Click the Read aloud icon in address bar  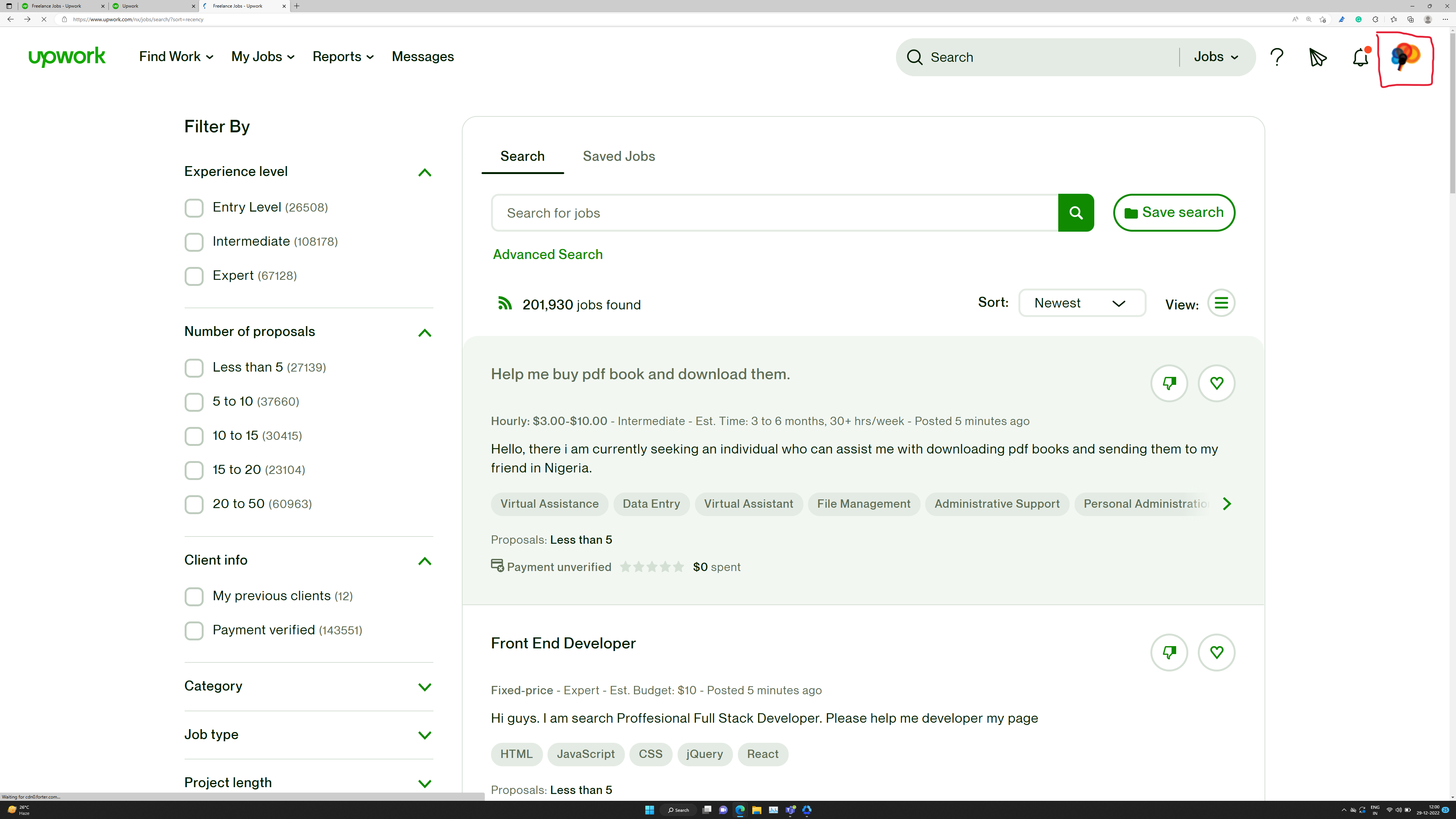1295,19
